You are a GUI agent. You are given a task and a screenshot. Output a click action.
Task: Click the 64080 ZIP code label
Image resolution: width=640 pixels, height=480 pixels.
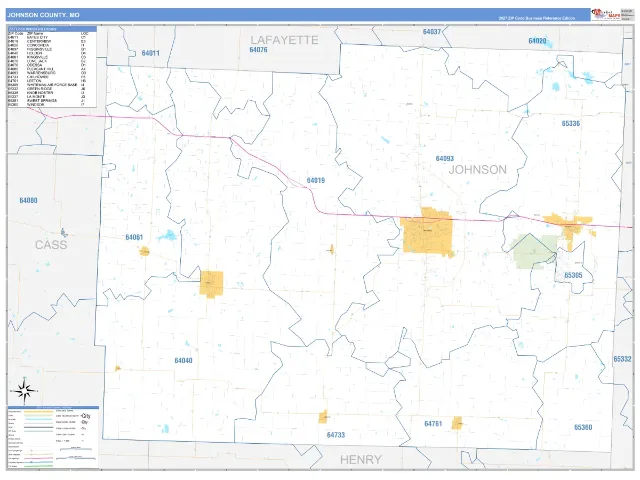point(29,200)
